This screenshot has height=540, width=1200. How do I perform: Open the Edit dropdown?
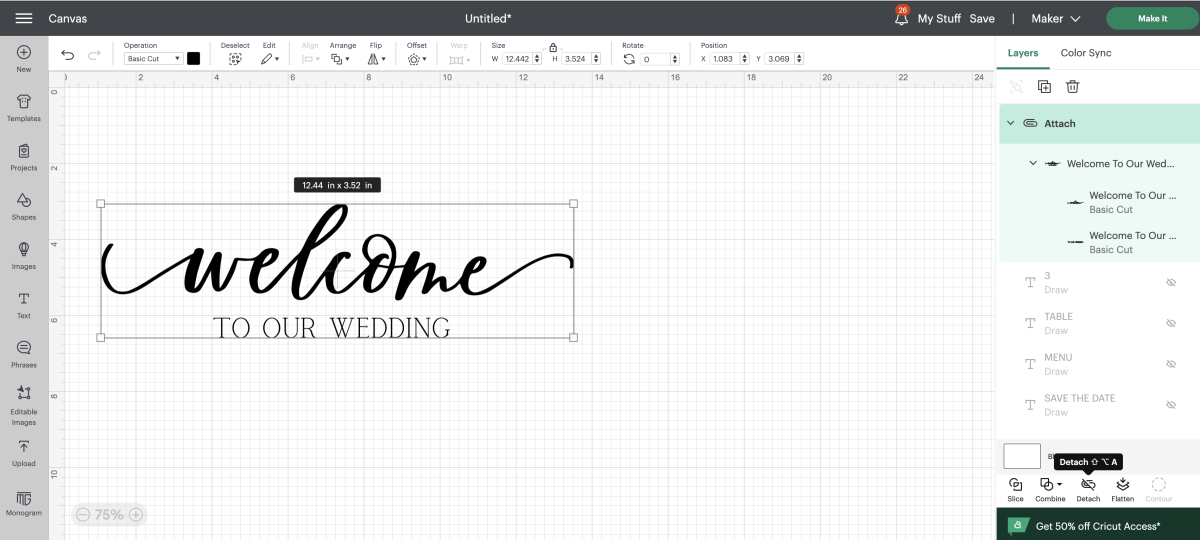pyautogui.click(x=271, y=59)
